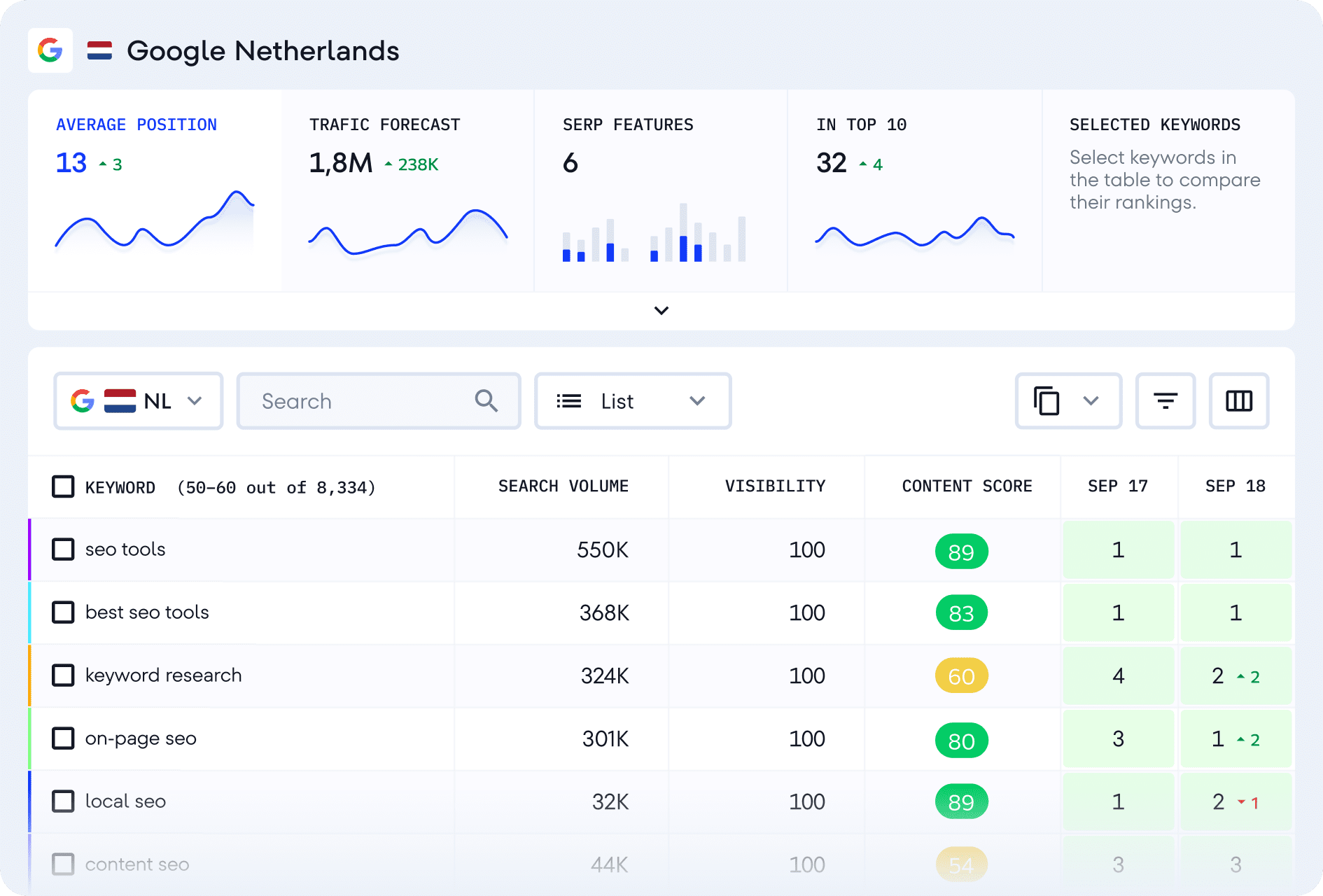
Task: Click the filter icon button
Action: [x=1165, y=401]
